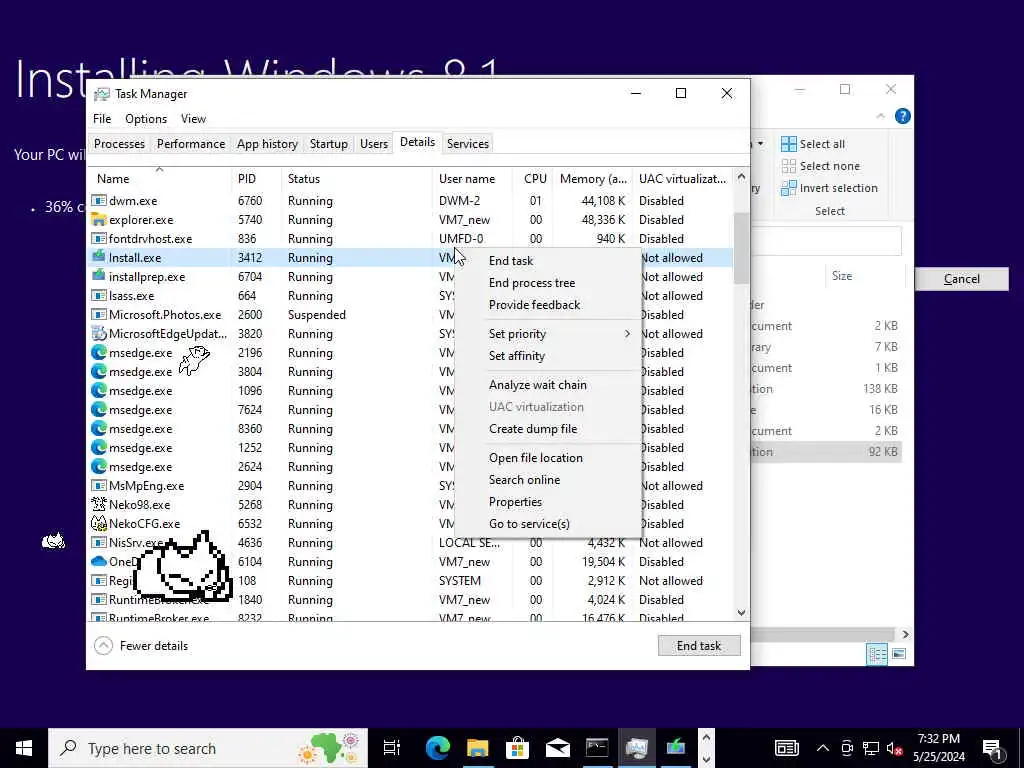This screenshot has height=768, width=1024.
Task: Show hidden system tray icons
Action: click(x=823, y=748)
